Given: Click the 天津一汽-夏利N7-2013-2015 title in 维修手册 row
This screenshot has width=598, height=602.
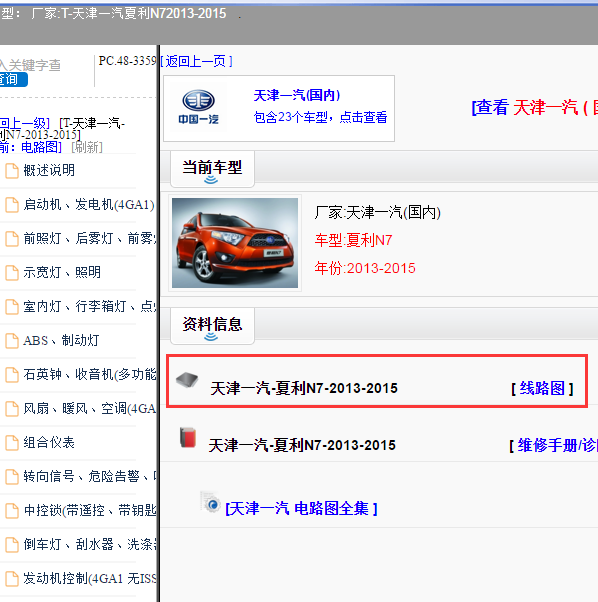Looking at the screenshot, I should coord(302,445).
